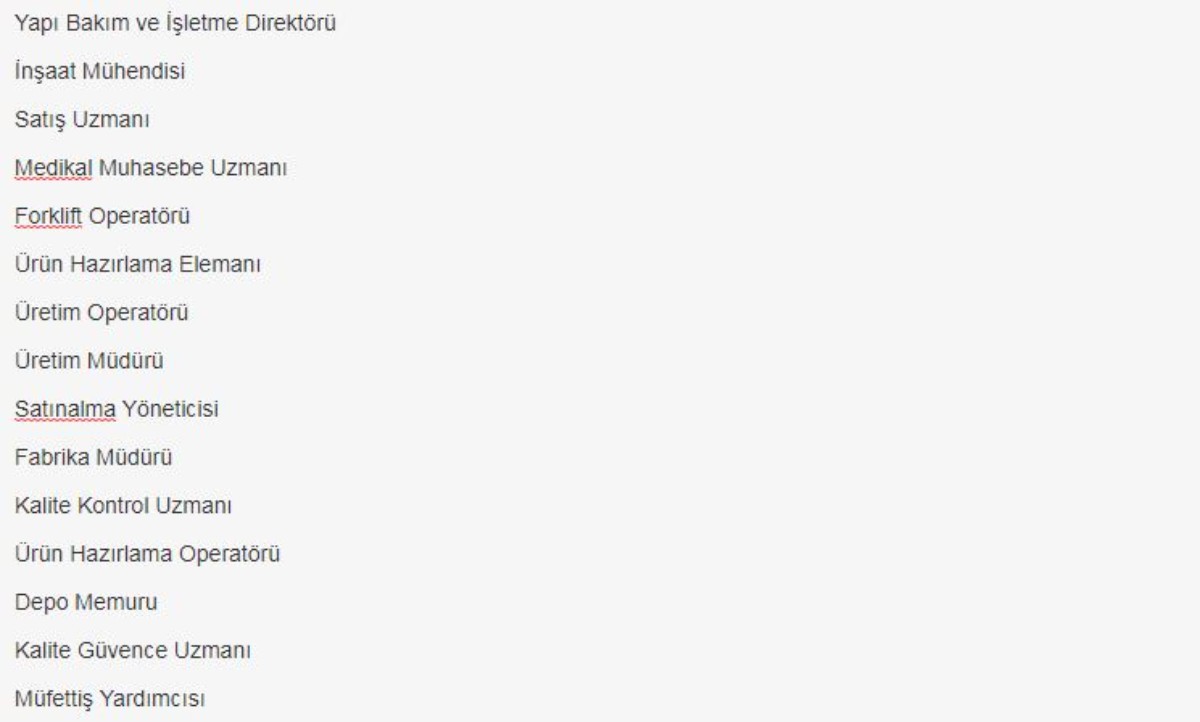Click on 'Üretim Müdürü' entry
The height and width of the screenshot is (722, 1200).
88,360
